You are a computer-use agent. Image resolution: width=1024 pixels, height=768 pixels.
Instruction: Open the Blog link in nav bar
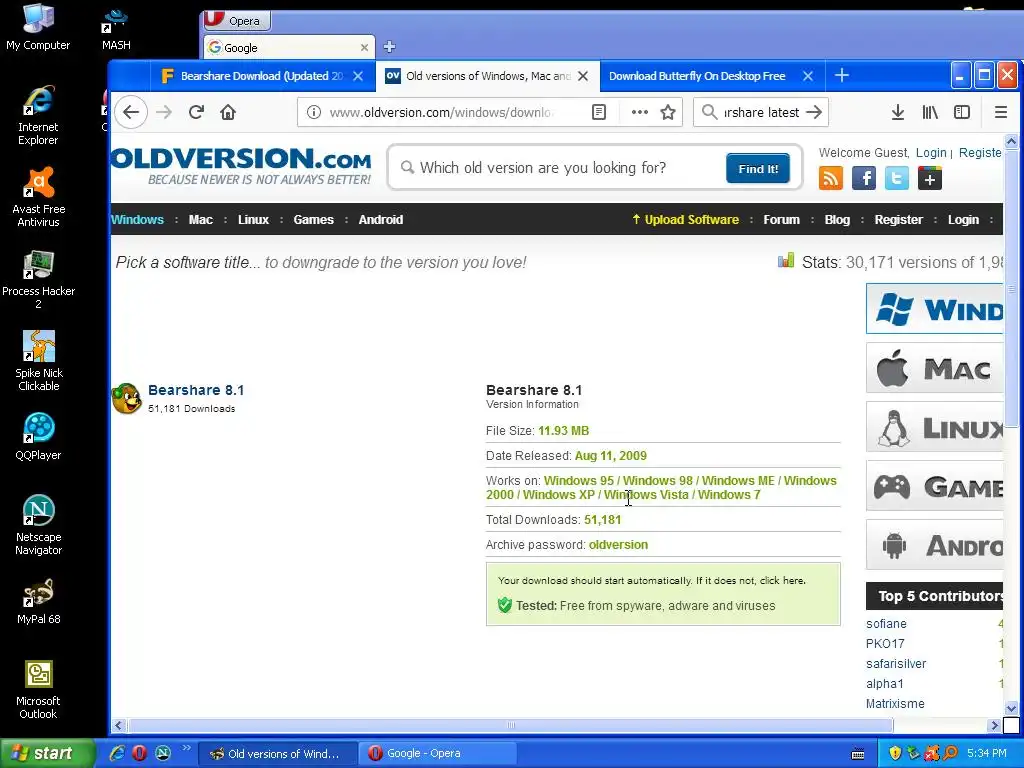tap(837, 219)
